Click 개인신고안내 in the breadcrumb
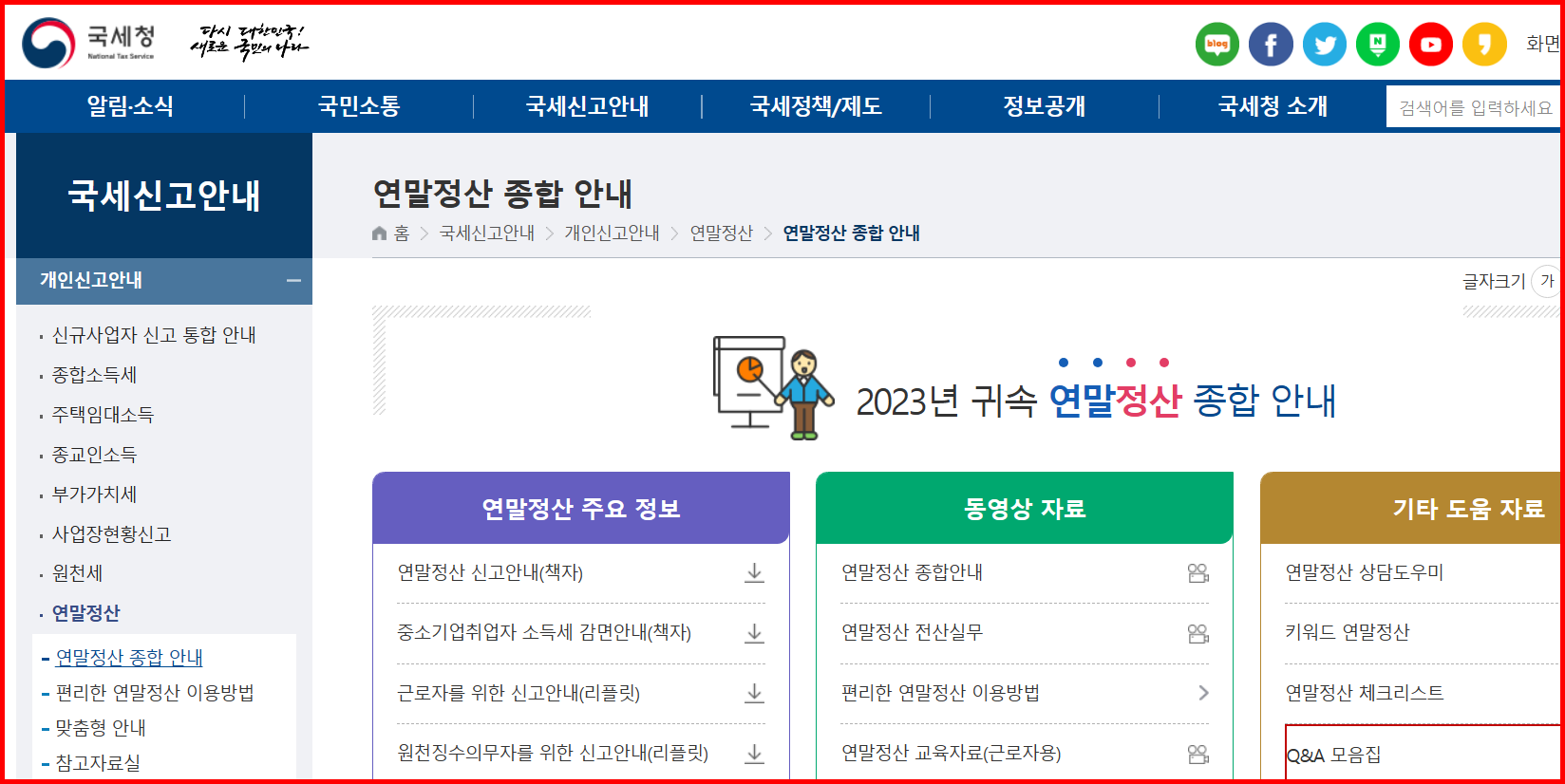 tap(612, 233)
